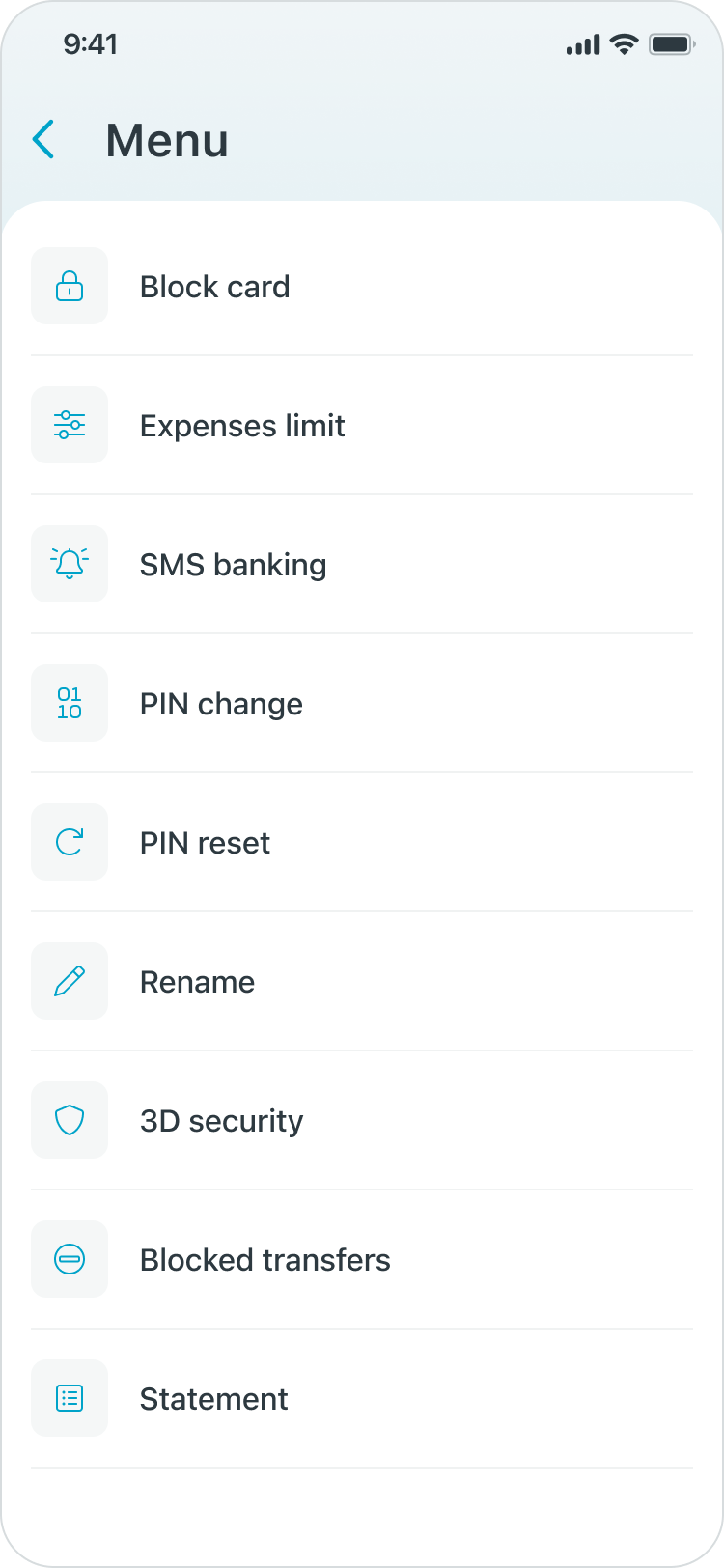Open the Block card menu option
This screenshot has width=724, height=1568.
pos(215,287)
